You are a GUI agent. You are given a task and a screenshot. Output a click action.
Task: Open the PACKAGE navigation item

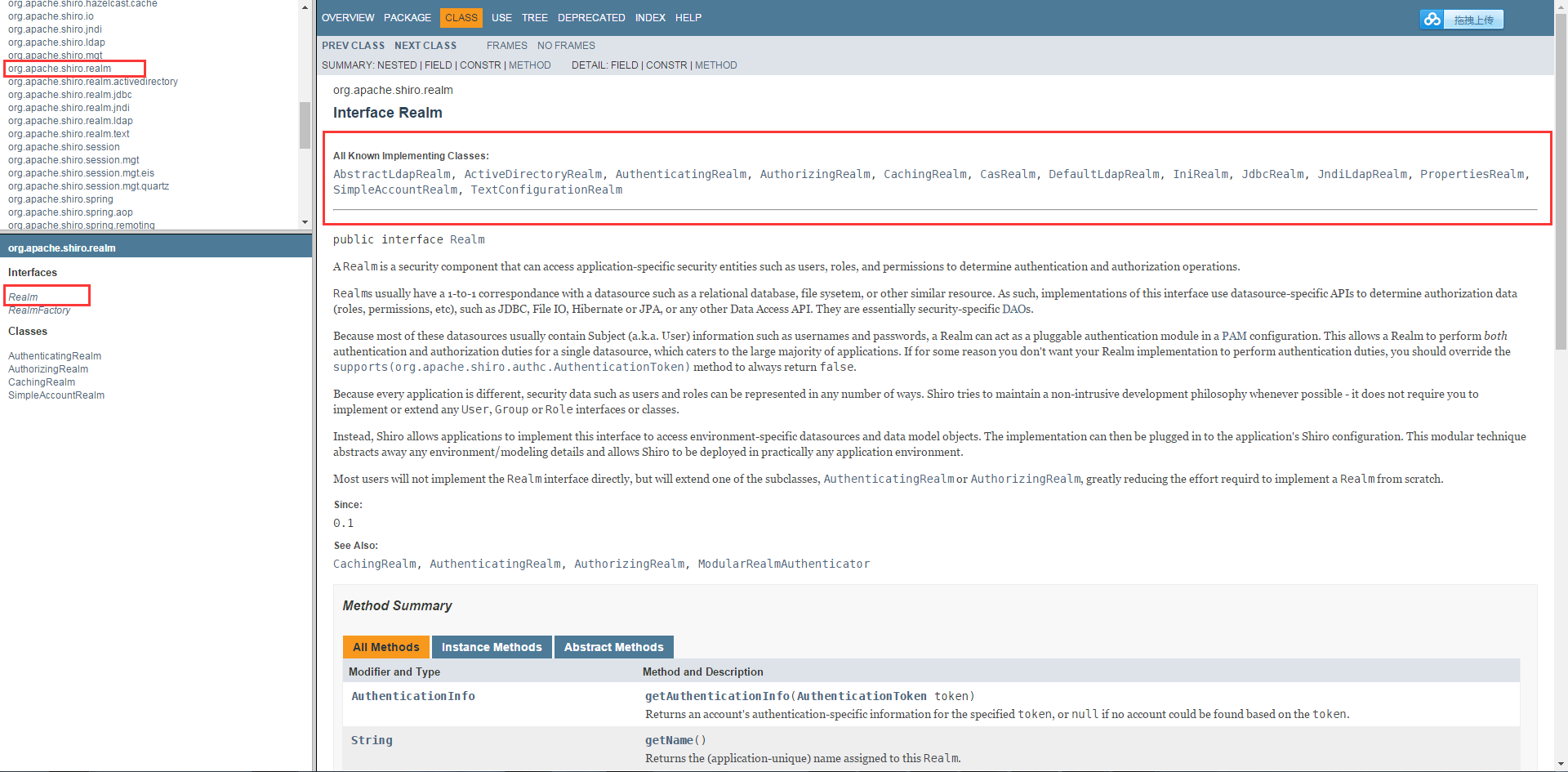(x=408, y=17)
